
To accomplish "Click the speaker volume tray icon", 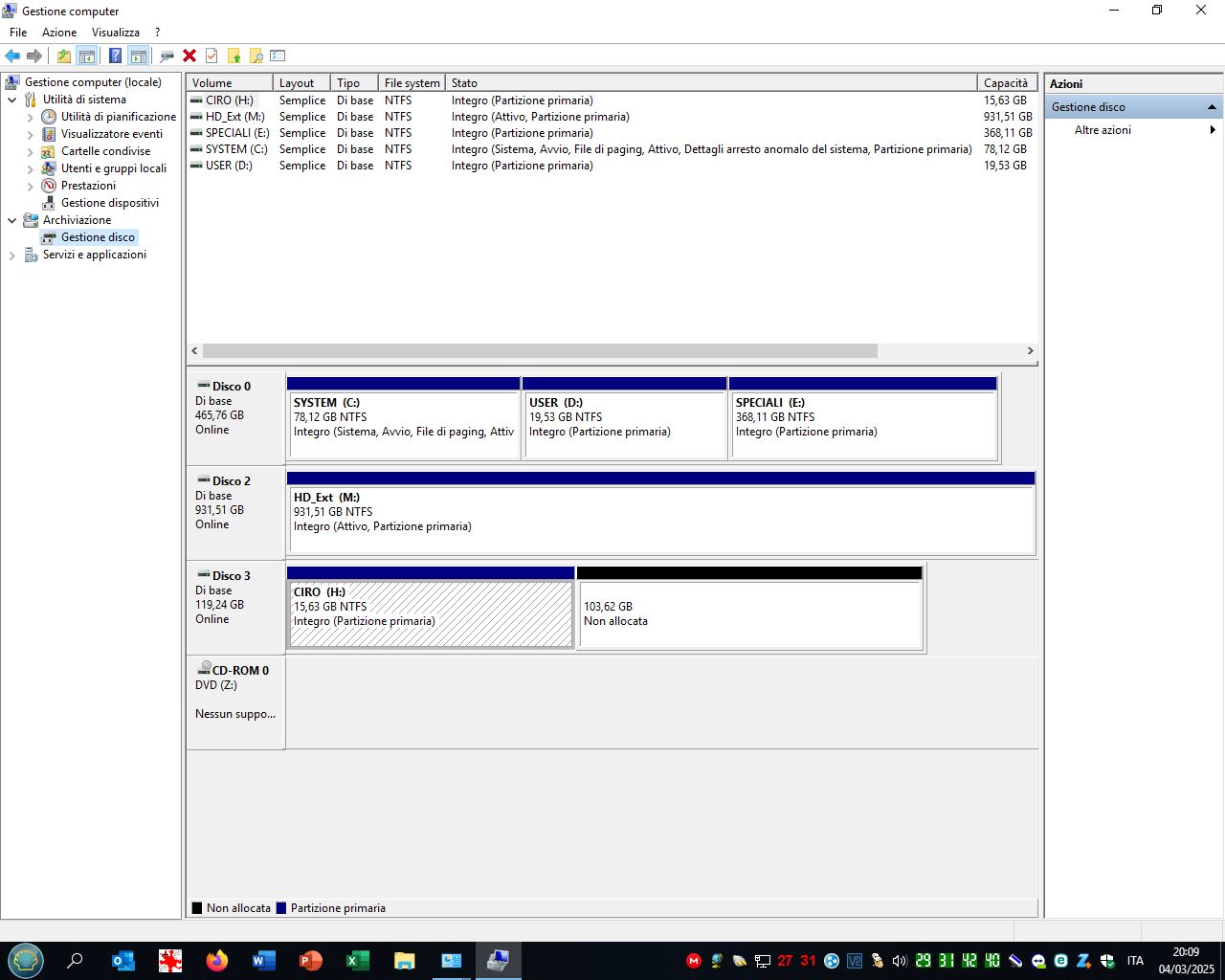I will (x=899, y=961).
